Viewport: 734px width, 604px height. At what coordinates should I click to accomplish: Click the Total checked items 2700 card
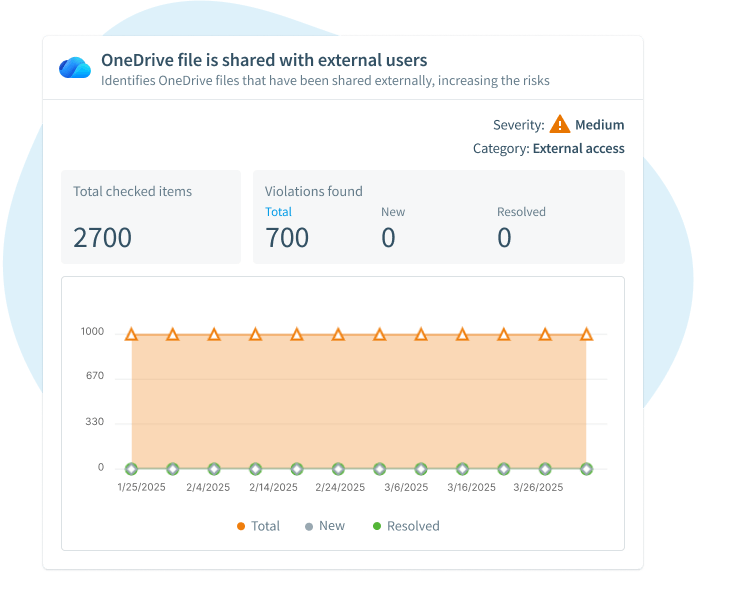[151, 217]
